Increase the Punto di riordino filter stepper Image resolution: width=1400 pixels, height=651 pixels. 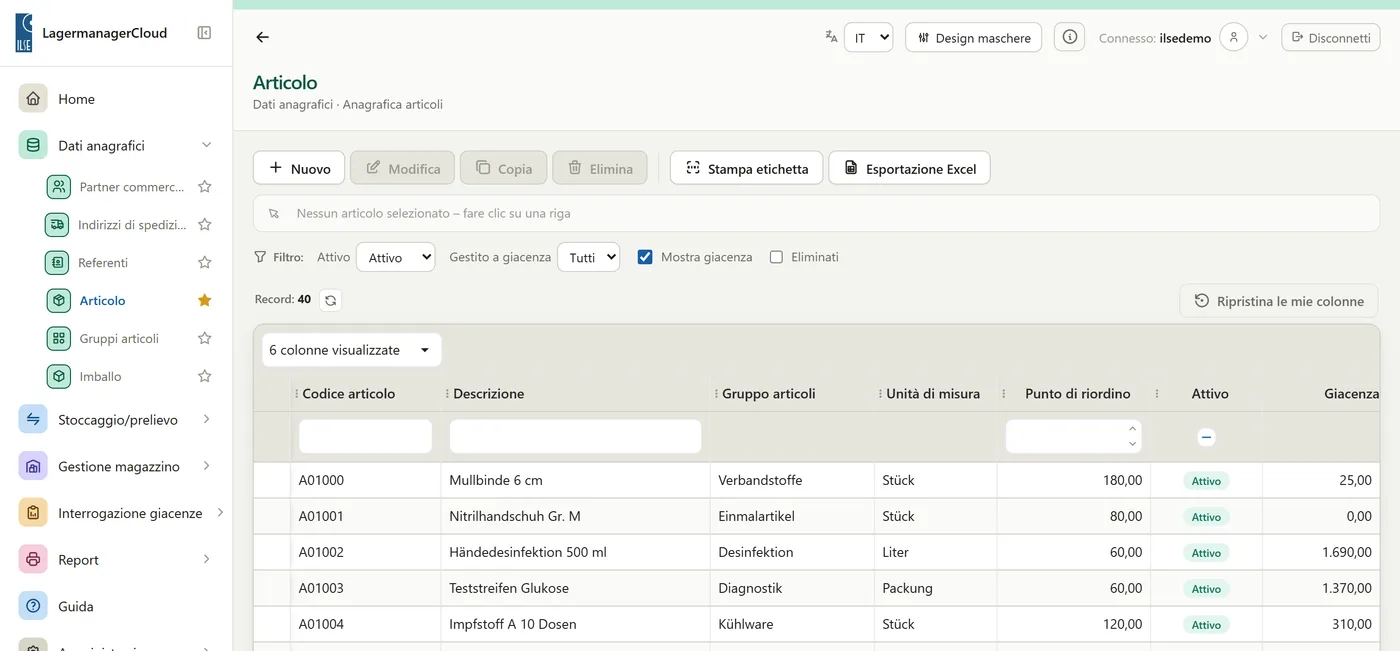tap(1132, 429)
